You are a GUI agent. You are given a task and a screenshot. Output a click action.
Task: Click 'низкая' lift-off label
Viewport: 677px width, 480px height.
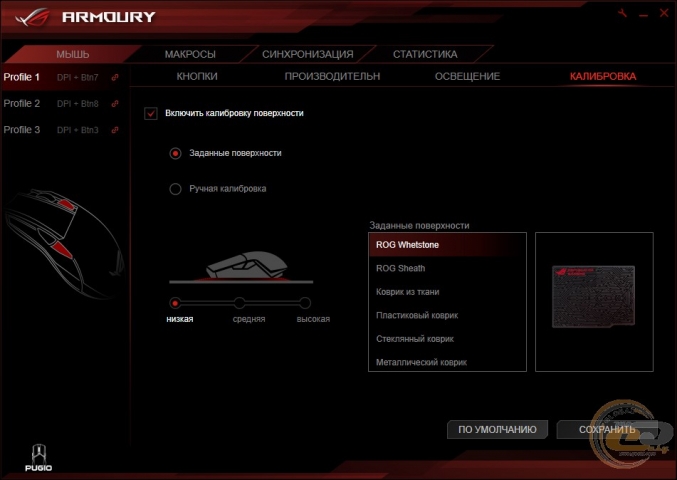click(x=180, y=319)
